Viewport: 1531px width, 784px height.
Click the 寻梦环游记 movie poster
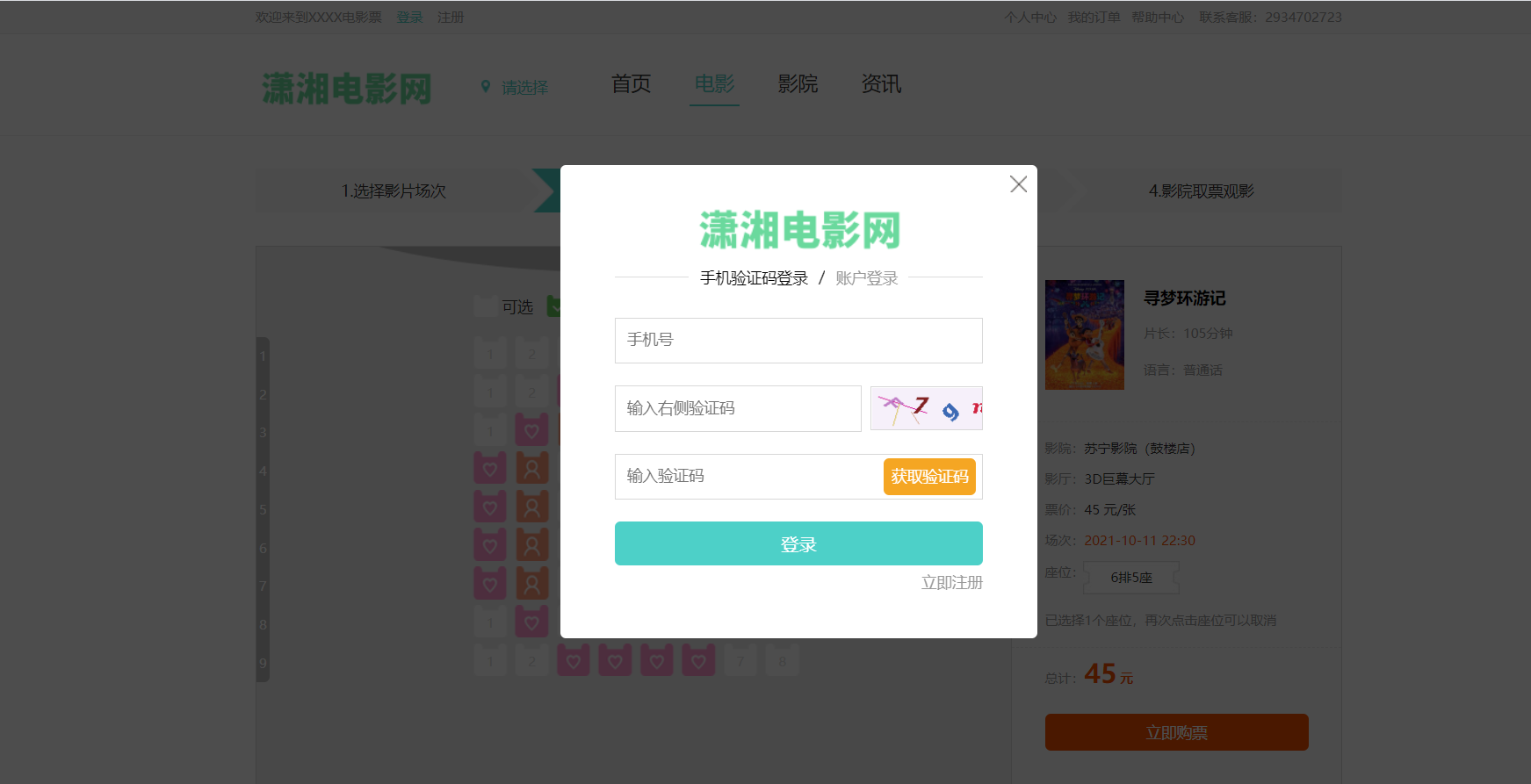coord(1085,334)
